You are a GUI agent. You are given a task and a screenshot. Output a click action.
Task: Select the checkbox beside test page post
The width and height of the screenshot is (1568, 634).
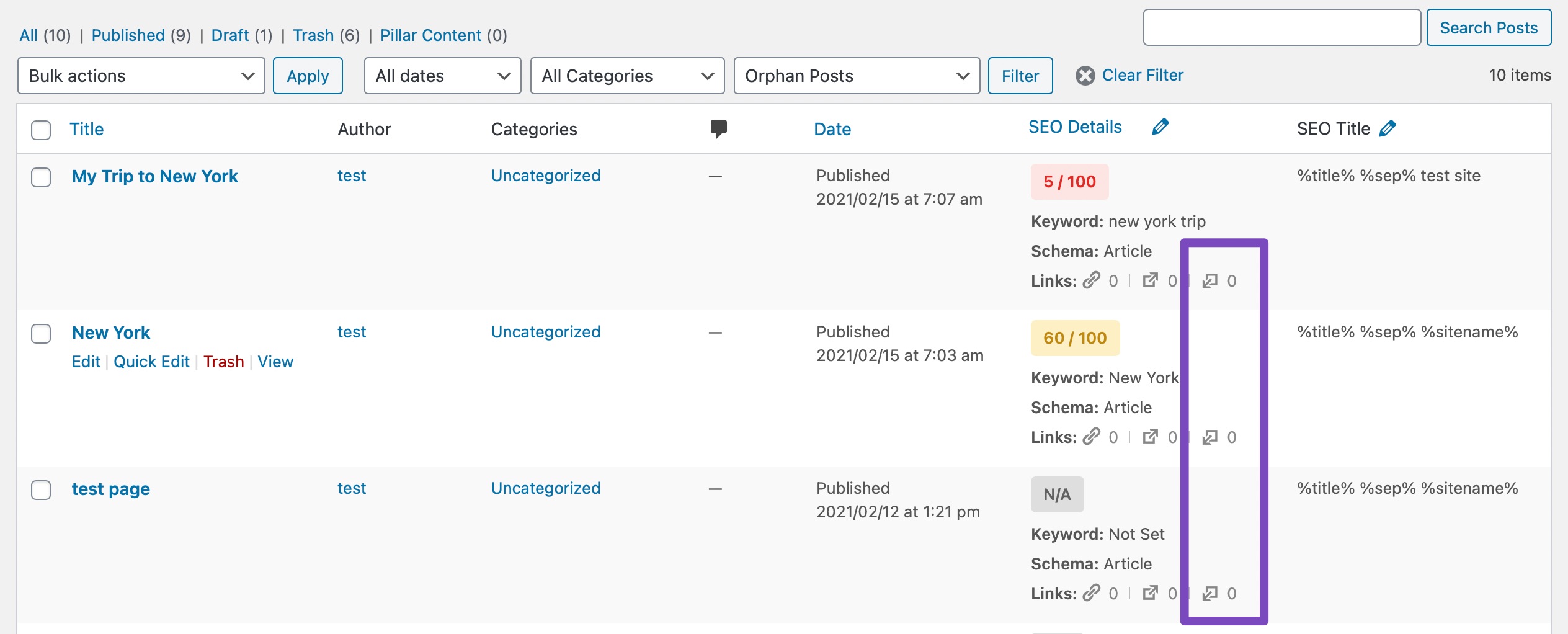pyautogui.click(x=41, y=489)
